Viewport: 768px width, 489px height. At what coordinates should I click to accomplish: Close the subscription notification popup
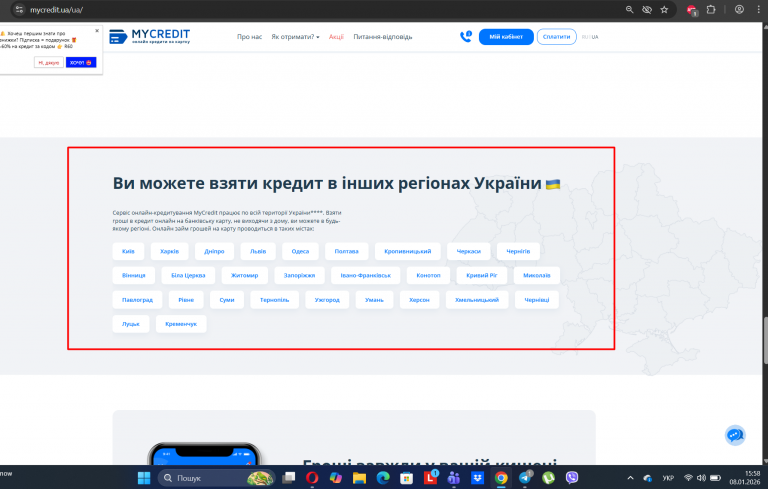click(x=97, y=30)
